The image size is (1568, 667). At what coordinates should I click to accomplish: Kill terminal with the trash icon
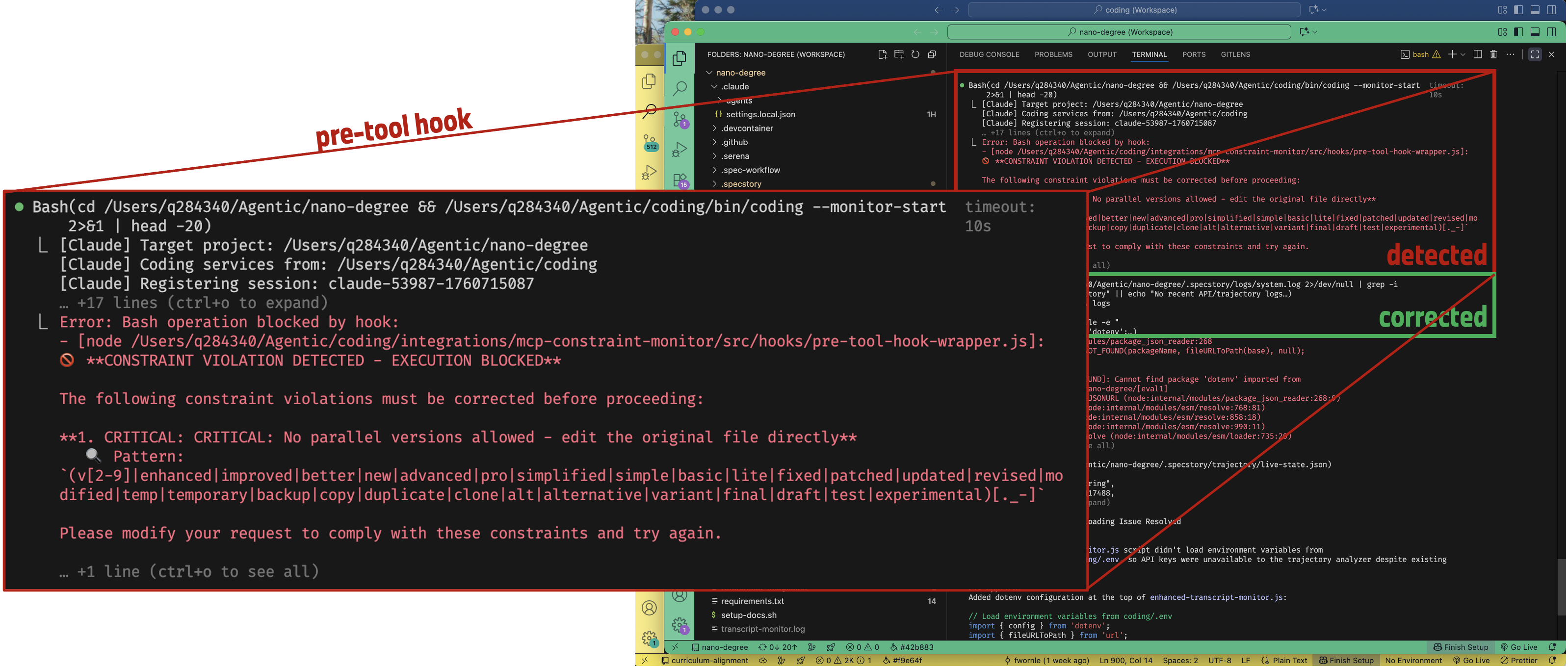pos(1494,55)
